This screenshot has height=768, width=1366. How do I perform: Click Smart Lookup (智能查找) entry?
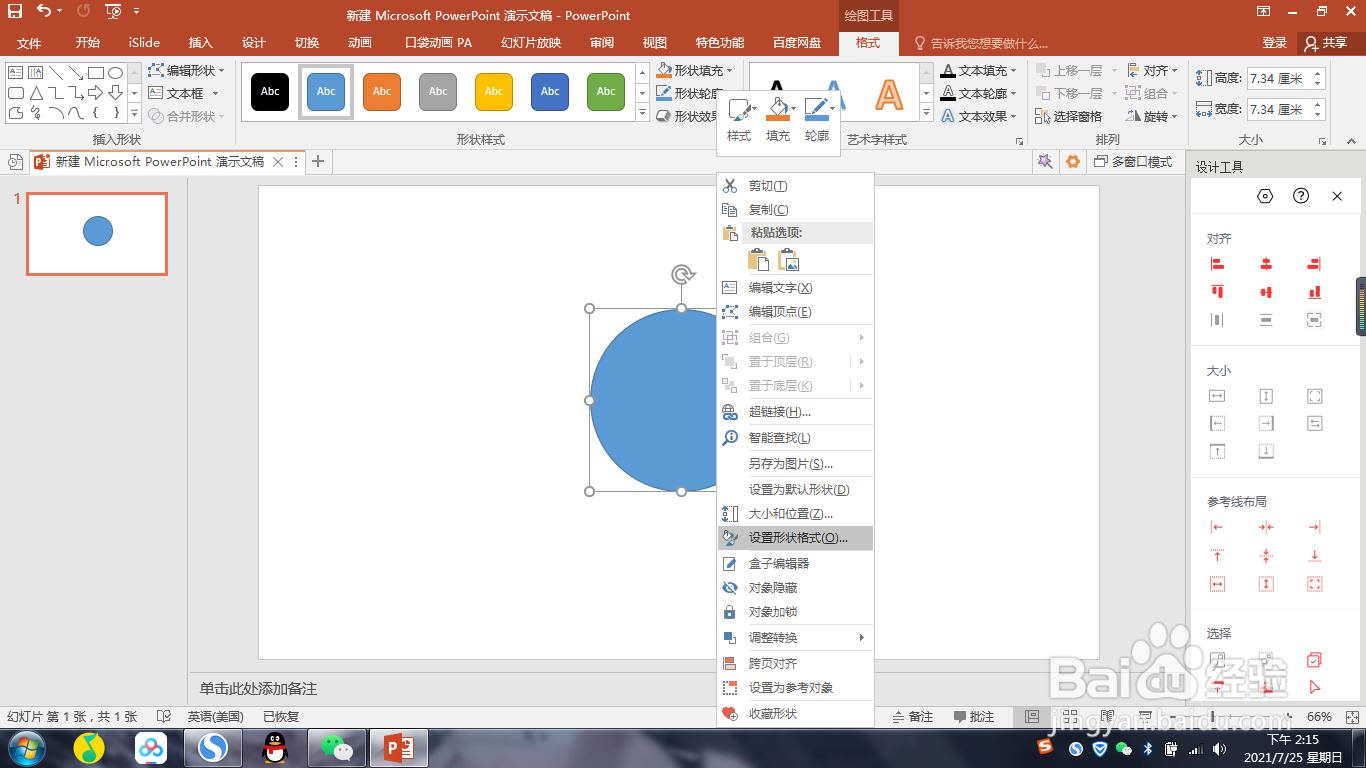pyautogui.click(x=796, y=438)
